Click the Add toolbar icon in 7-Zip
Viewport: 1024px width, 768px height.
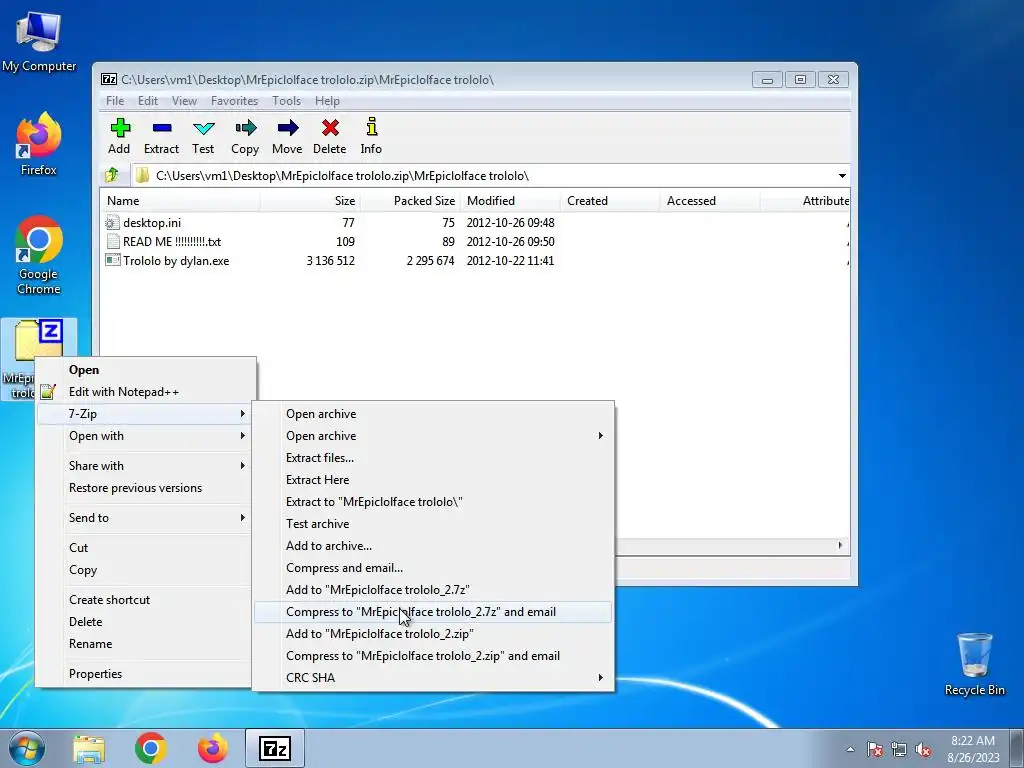120,127
